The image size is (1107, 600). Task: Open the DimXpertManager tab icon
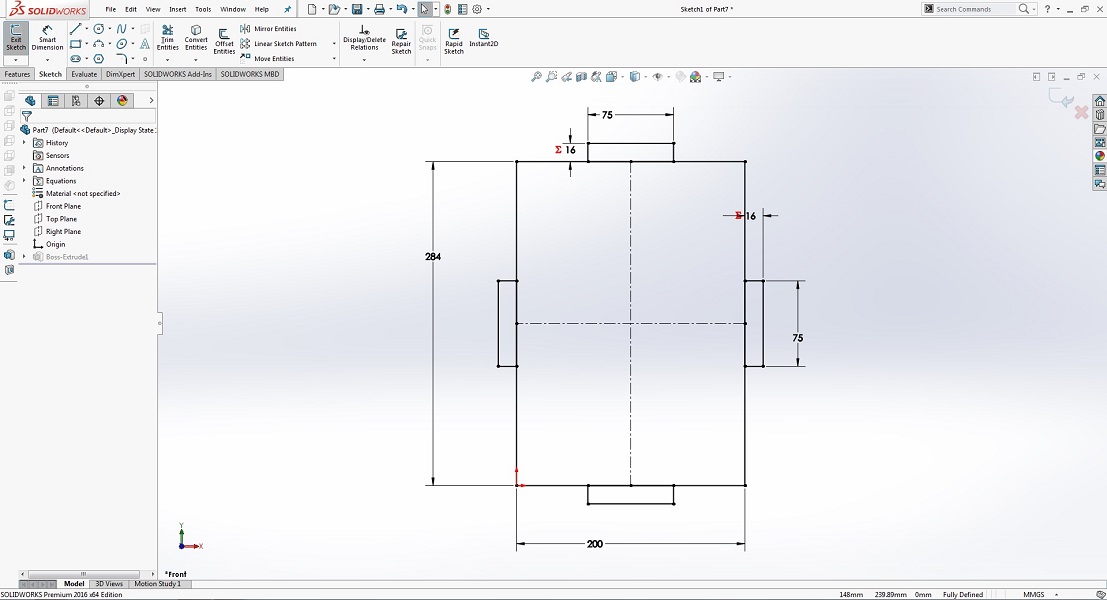(99, 101)
